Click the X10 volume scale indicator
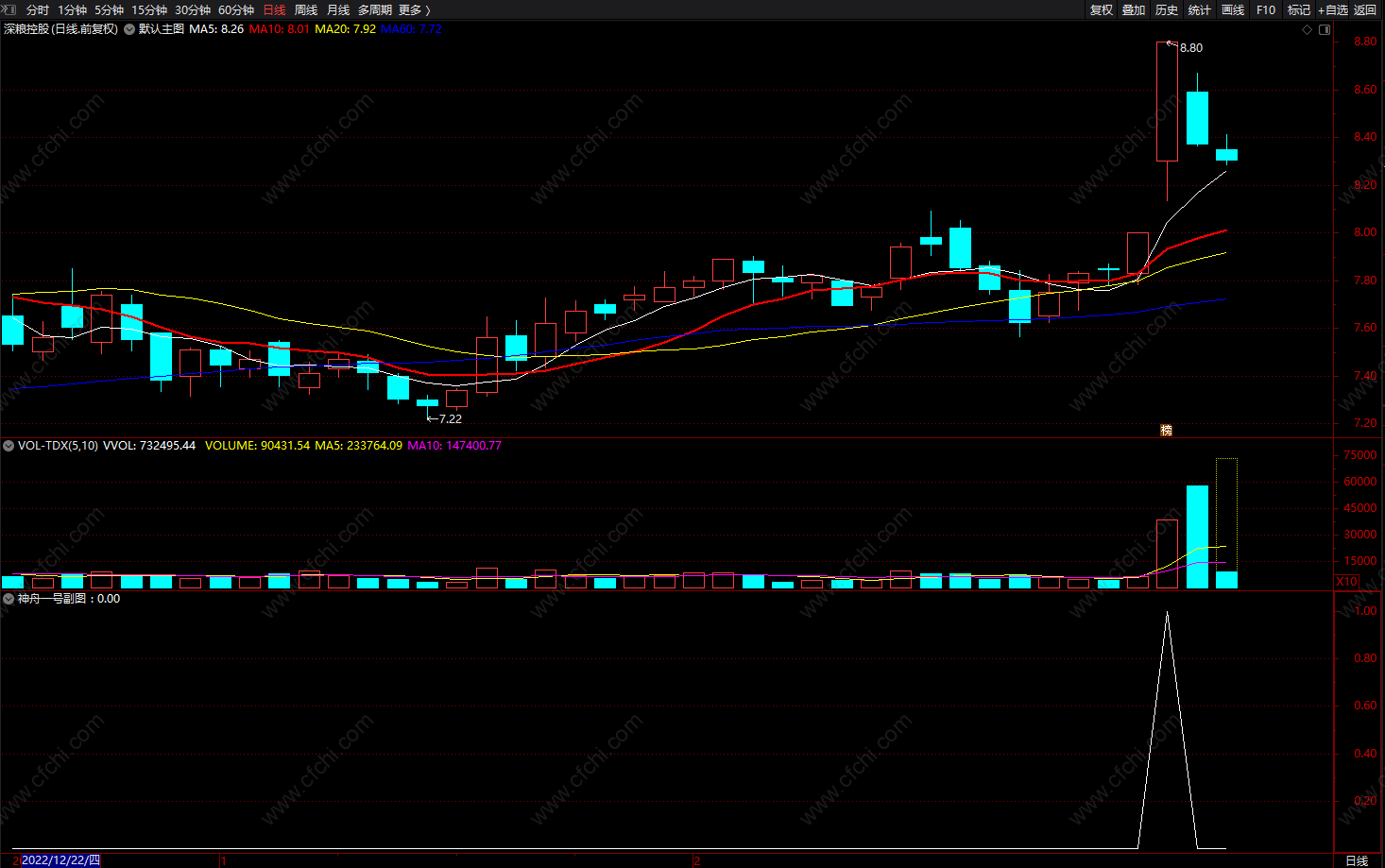Viewport: 1385px width, 868px height. tap(1346, 581)
